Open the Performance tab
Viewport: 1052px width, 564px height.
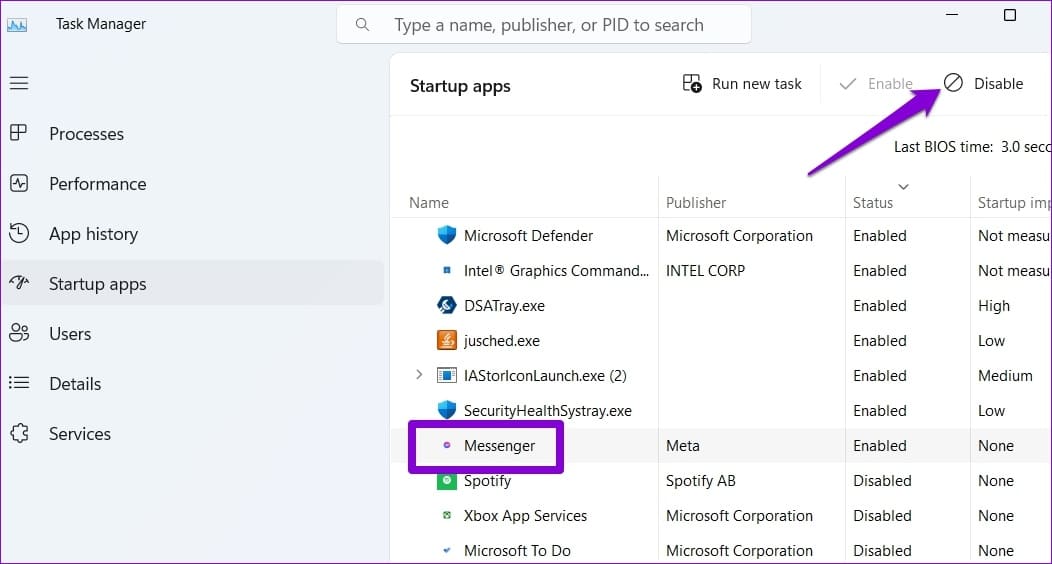(193, 184)
